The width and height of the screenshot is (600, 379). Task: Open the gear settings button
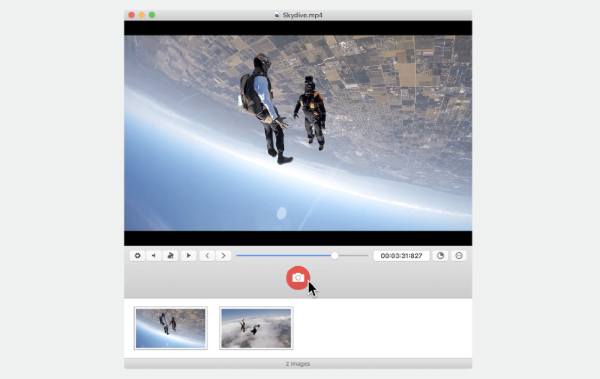(137, 256)
